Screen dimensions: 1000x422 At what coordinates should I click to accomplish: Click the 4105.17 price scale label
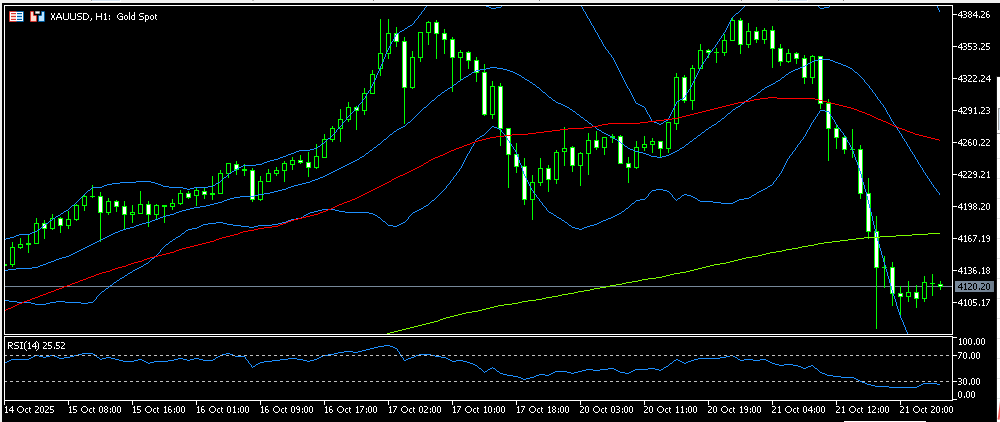click(974, 303)
